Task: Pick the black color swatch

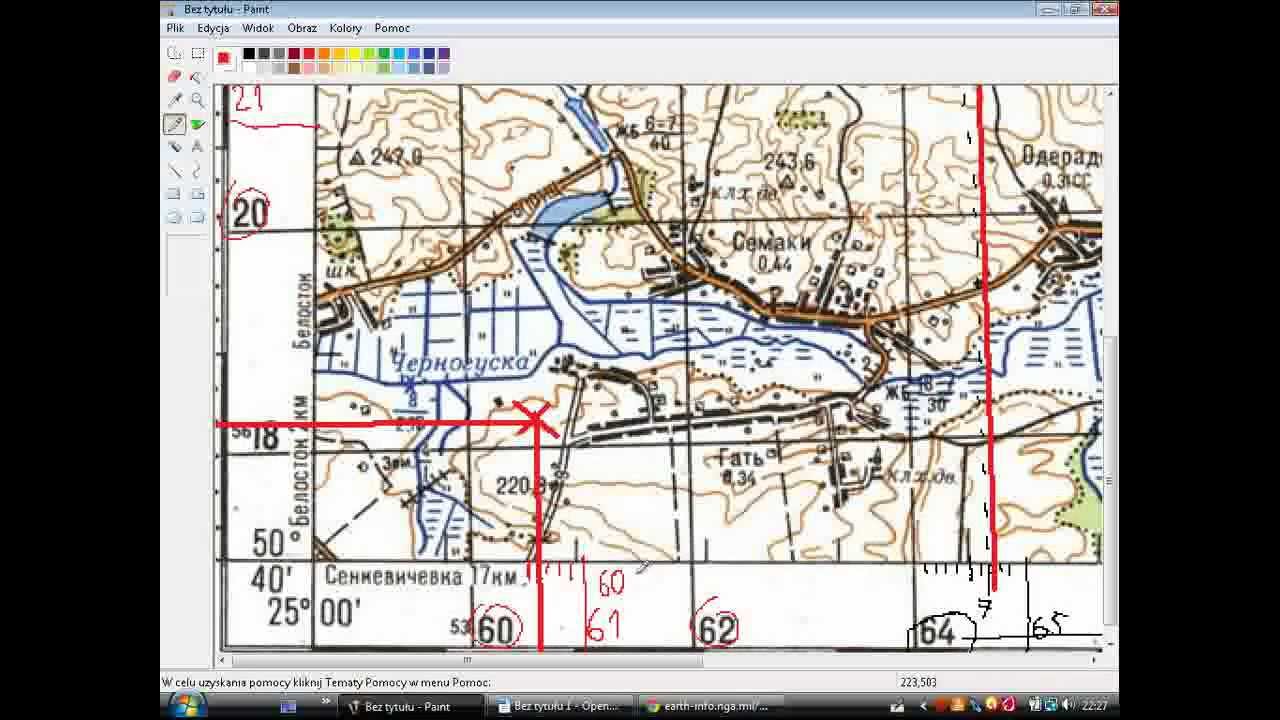Action: pyautogui.click(x=249, y=53)
